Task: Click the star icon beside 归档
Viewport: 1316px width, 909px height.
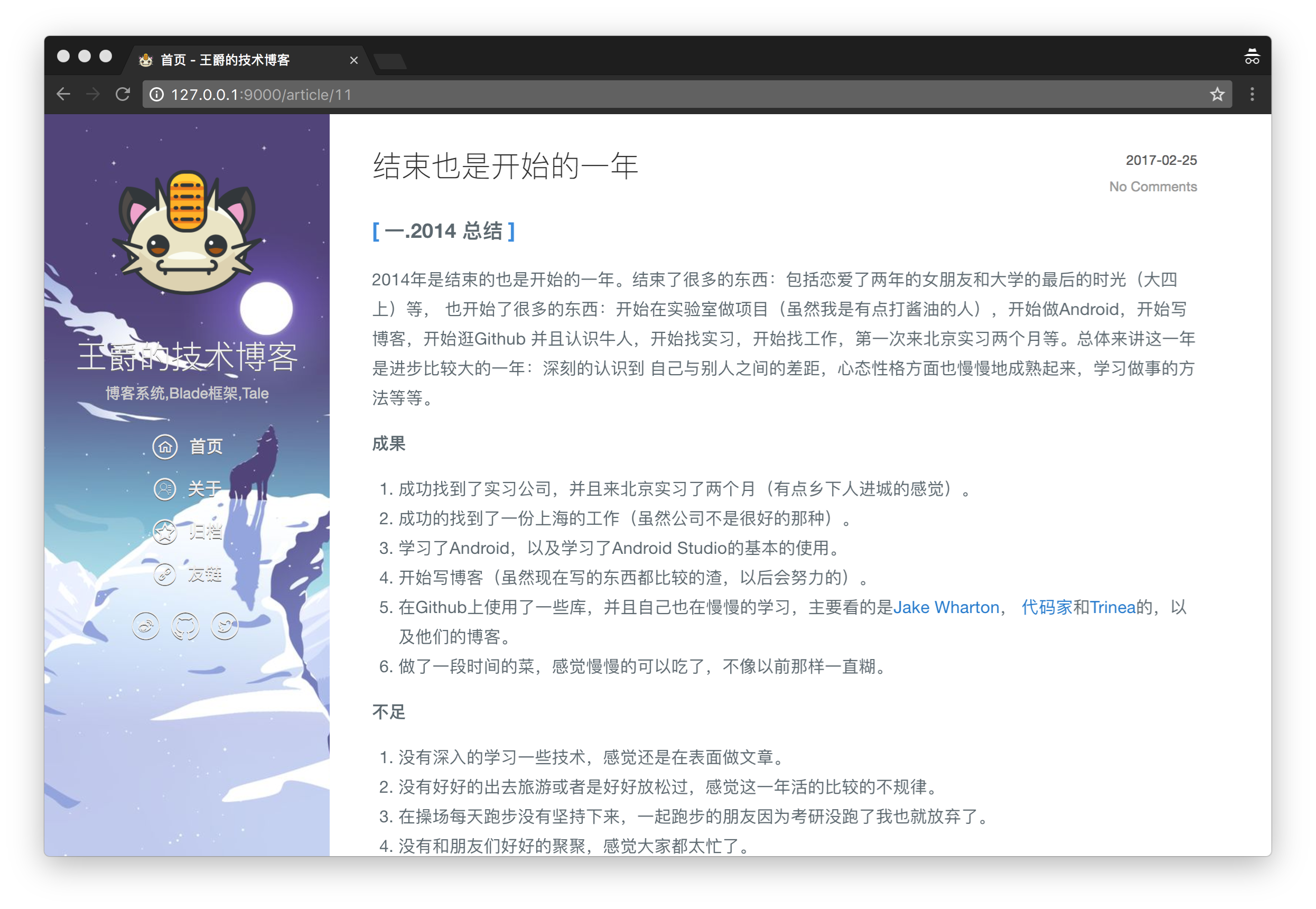Action: click(165, 532)
